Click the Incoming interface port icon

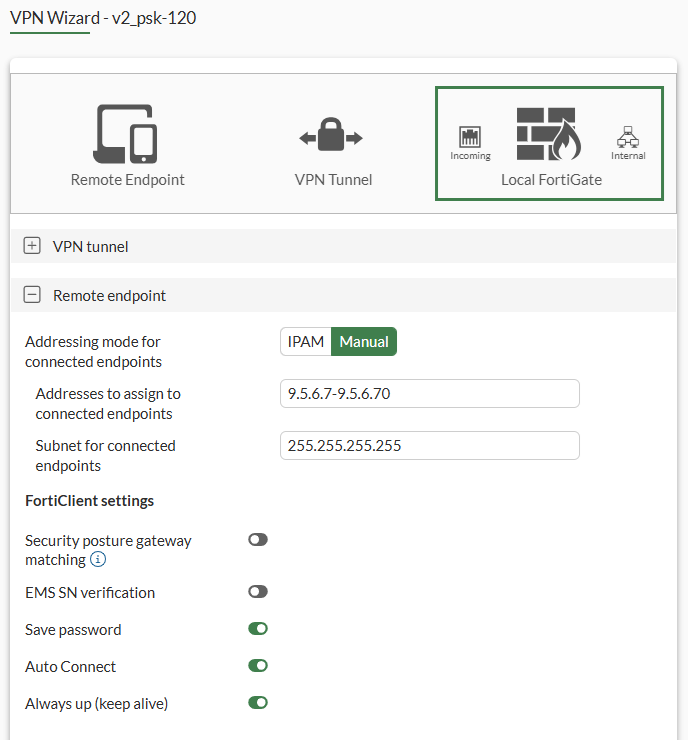click(470, 137)
